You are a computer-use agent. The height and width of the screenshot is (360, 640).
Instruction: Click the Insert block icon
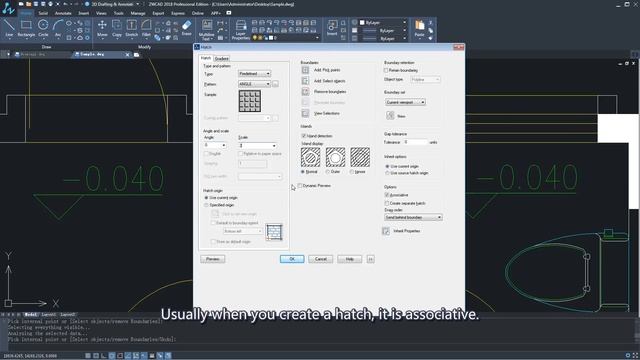[332, 28]
